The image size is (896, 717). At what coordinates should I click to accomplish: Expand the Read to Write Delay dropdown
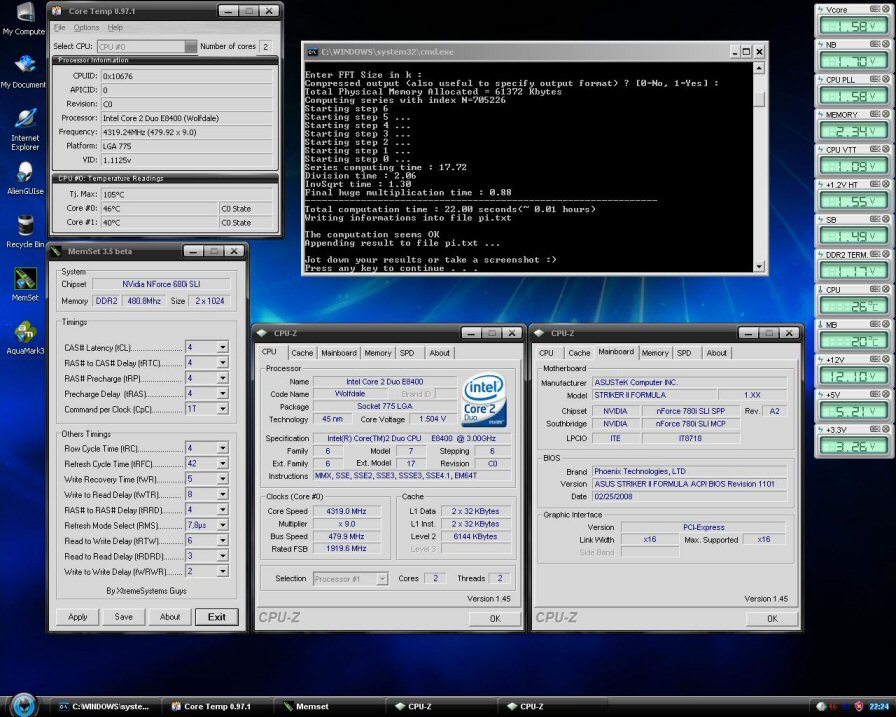coord(222,540)
